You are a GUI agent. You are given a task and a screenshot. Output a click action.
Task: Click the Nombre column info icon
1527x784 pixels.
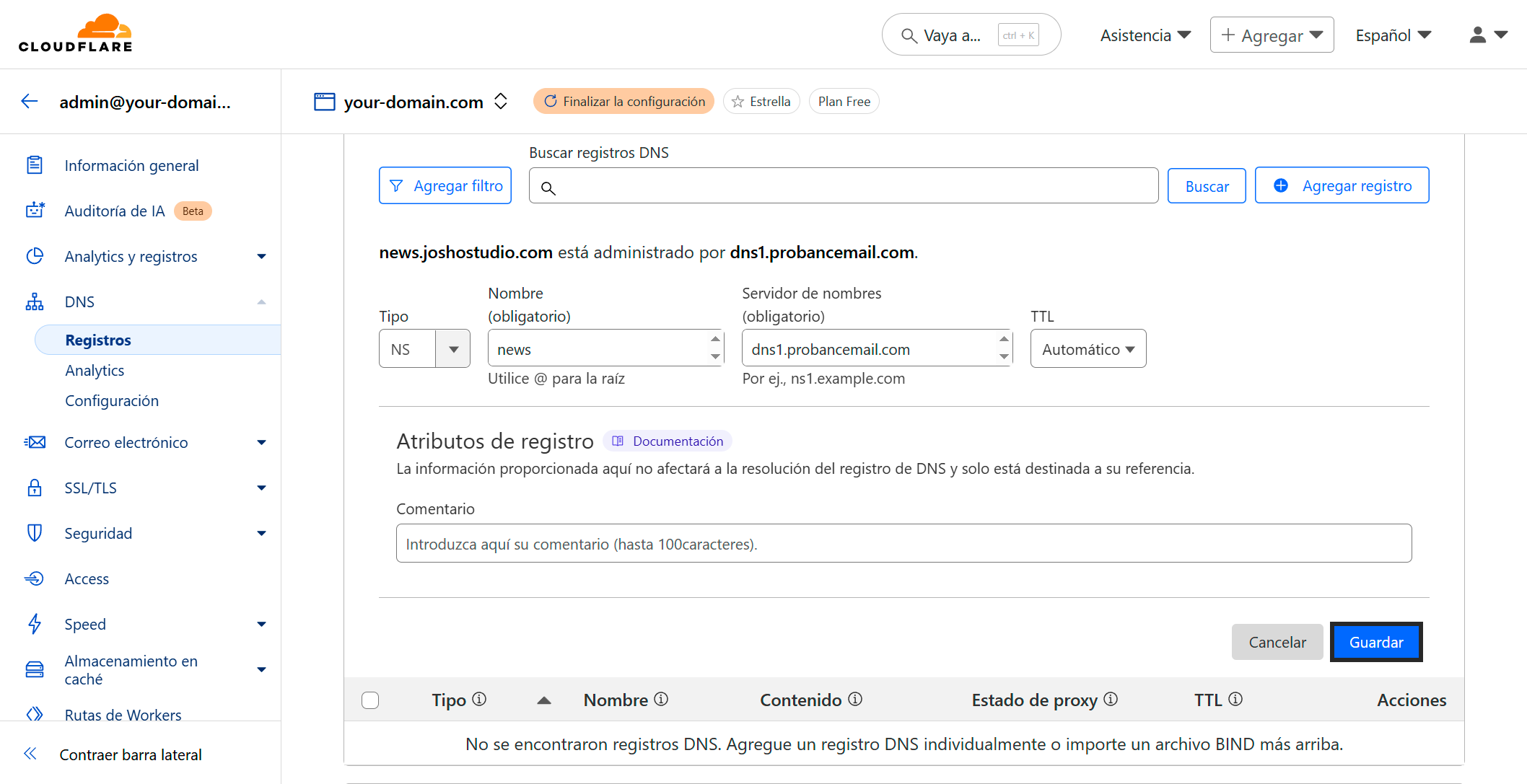(661, 699)
